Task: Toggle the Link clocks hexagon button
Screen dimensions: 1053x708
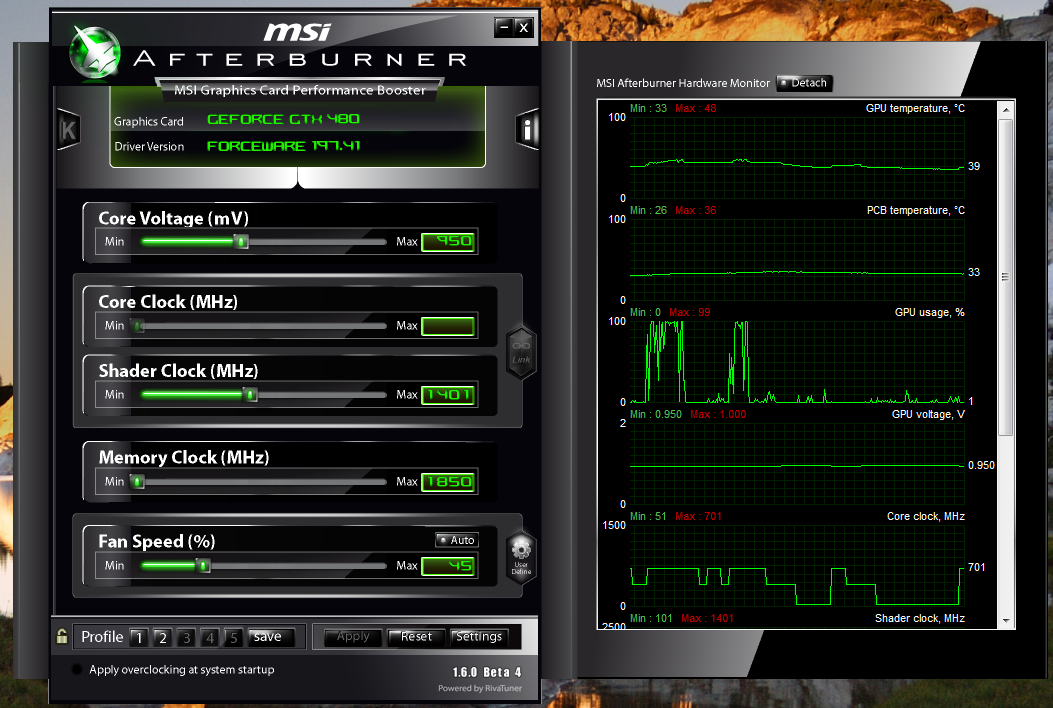Action: click(x=521, y=352)
